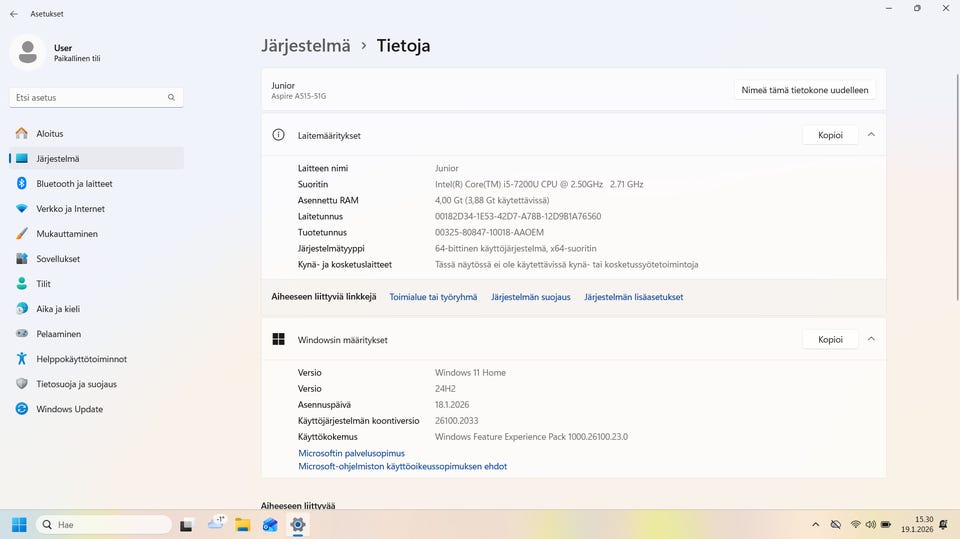Go back with the Asetukset arrow
This screenshot has height=539, width=960.
click(14, 13)
